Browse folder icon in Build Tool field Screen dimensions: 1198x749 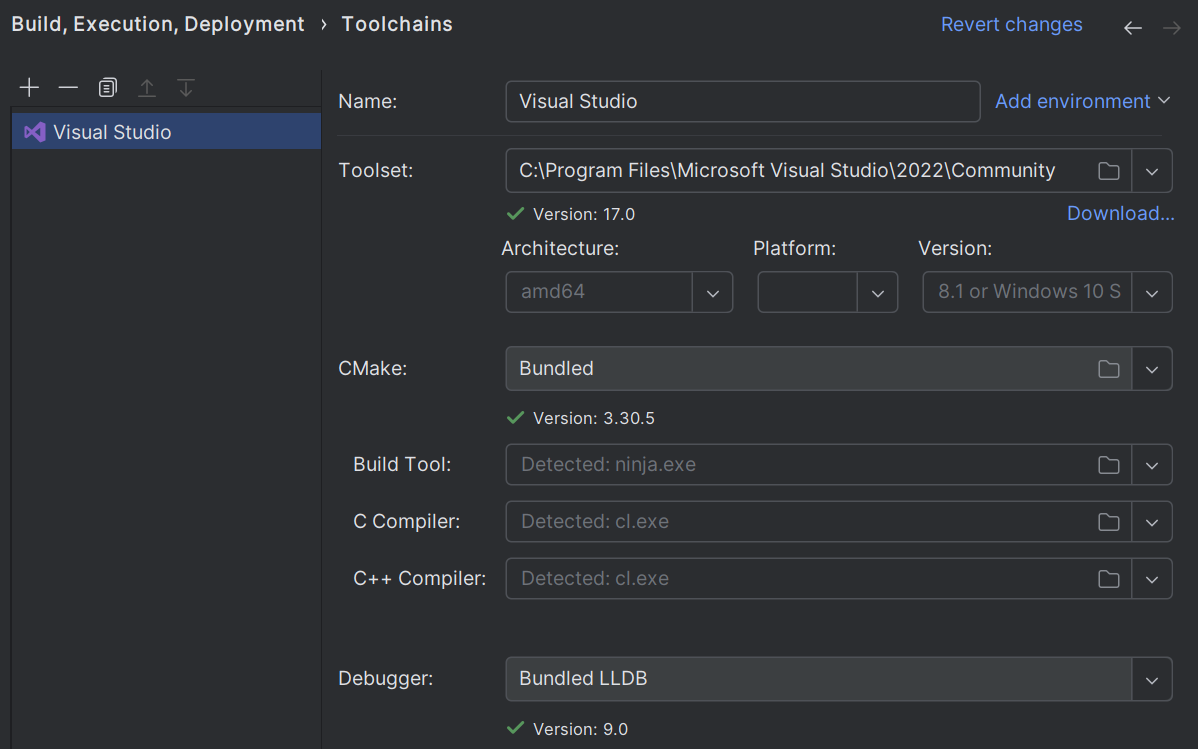(x=1109, y=465)
